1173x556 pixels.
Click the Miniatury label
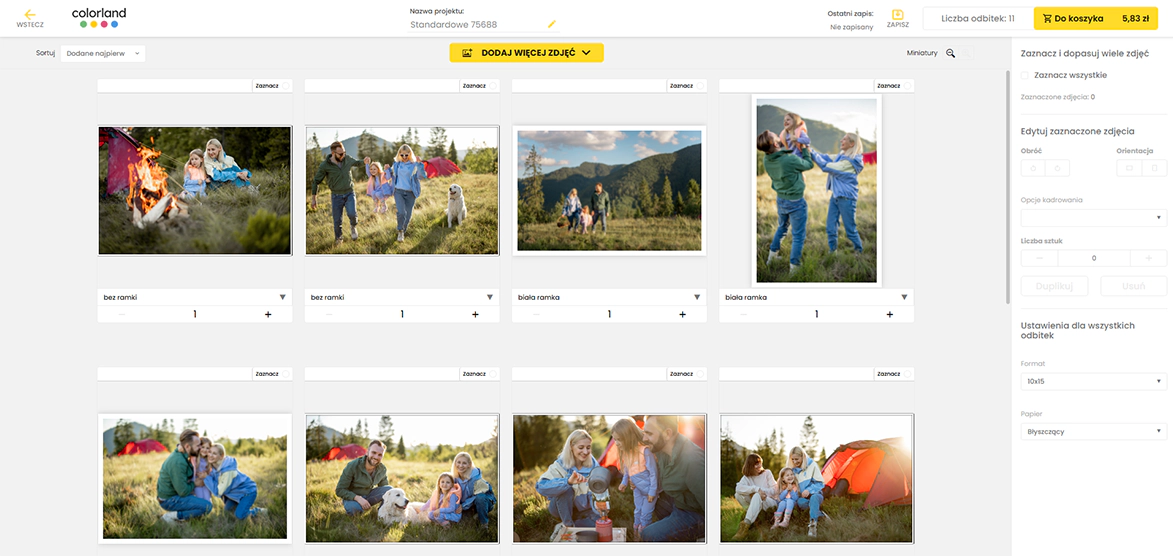tap(922, 53)
